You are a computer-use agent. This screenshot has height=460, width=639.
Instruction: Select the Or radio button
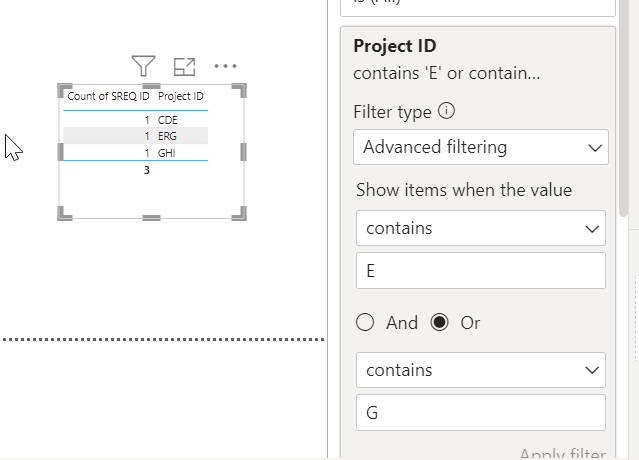point(439,323)
